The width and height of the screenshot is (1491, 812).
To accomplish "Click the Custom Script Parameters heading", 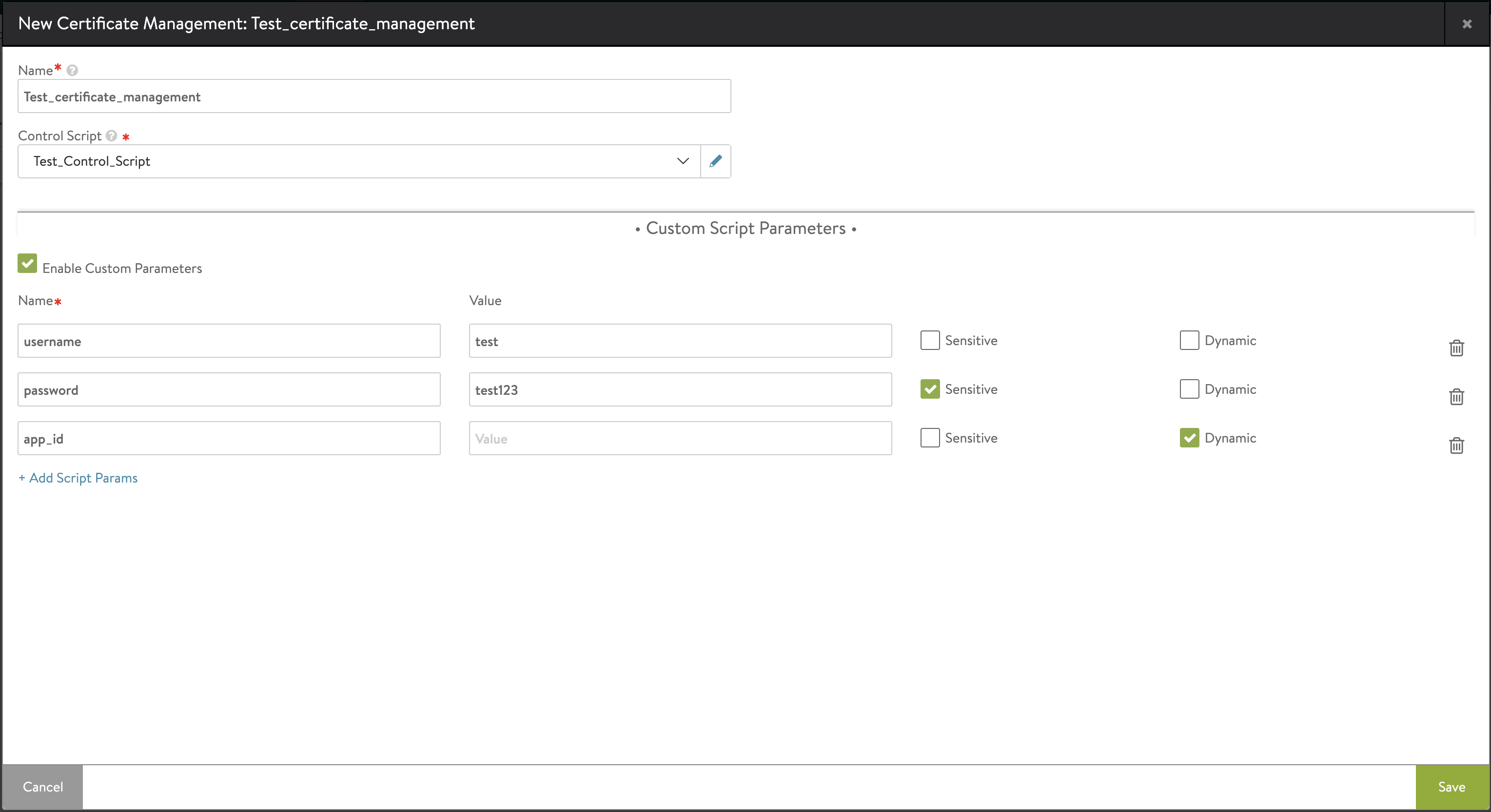I will click(745, 229).
